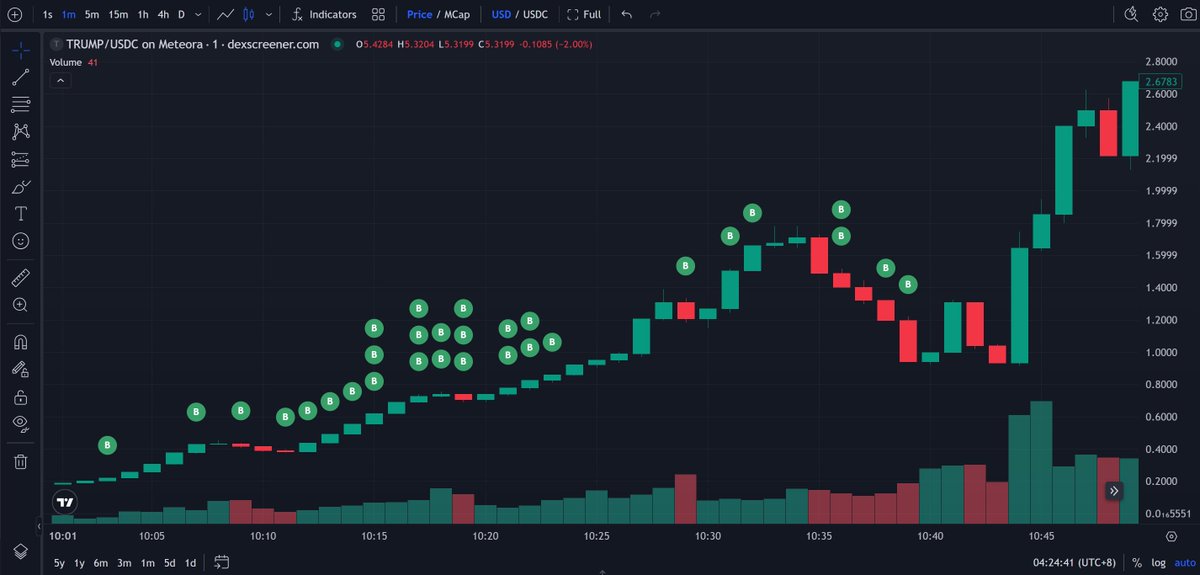Collapse the indicator legend chevron
Viewport: 1200px width, 575px height.
click(x=59, y=80)
